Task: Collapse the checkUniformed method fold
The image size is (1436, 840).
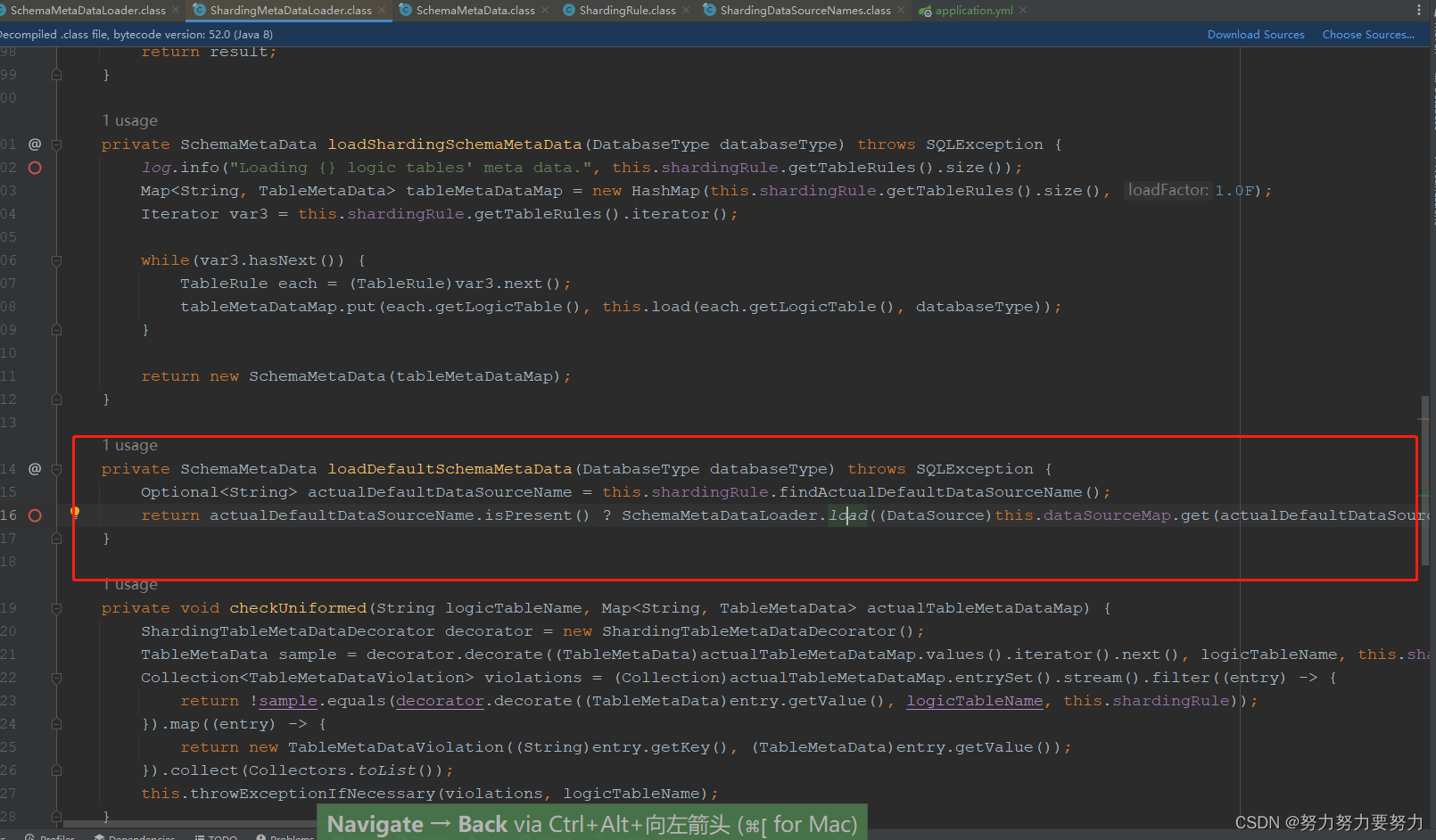Action: [x=56, y=608]
